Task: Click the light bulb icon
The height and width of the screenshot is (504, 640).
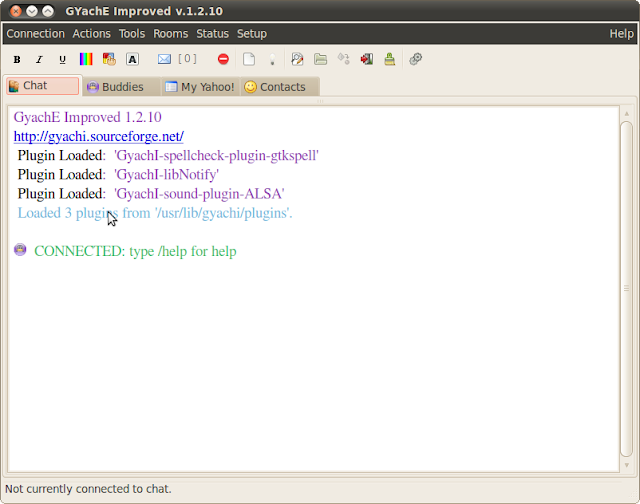Action: pos(272,60)
